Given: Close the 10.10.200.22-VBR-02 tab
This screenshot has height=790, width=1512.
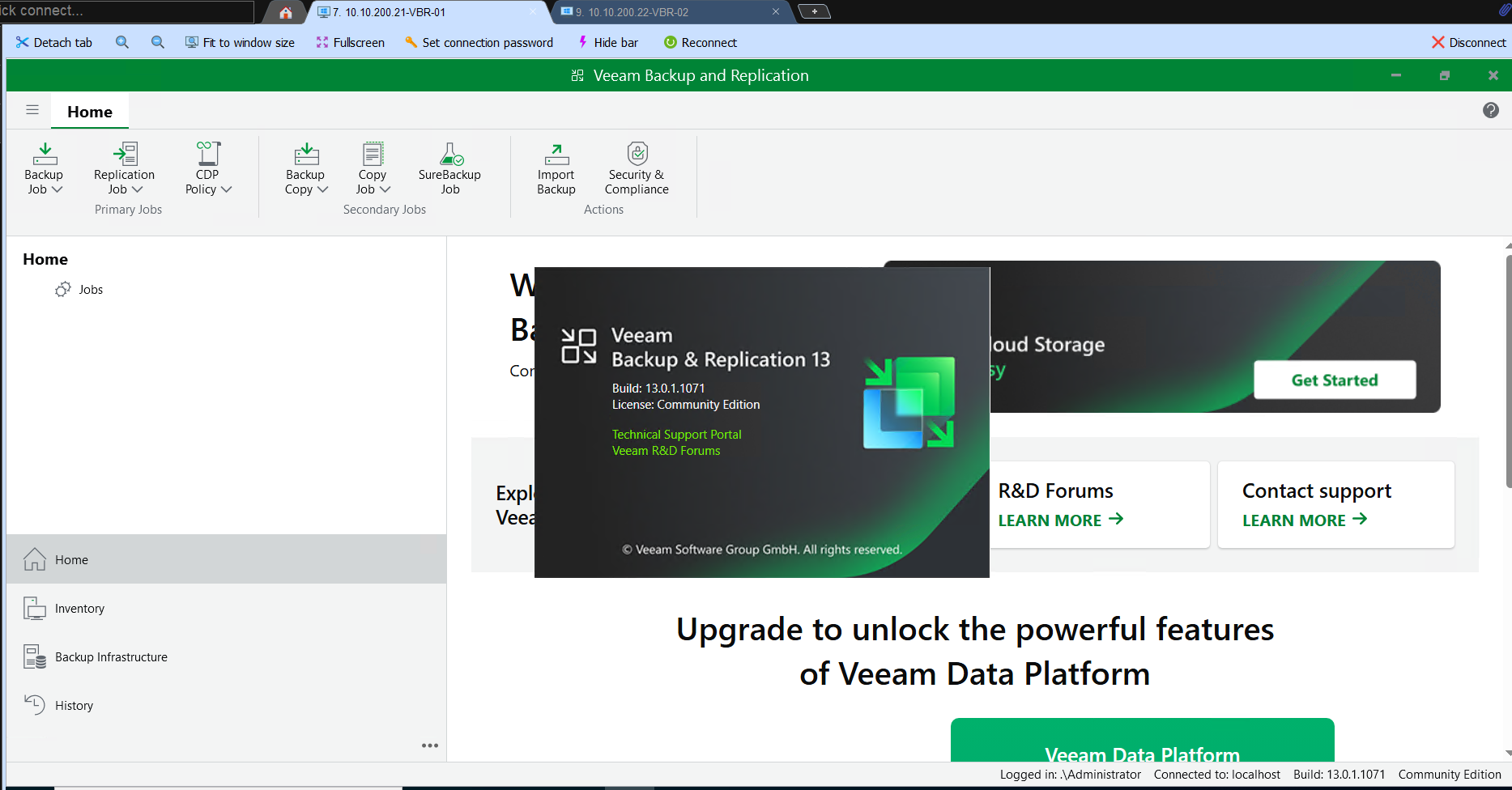Looking at the screenshot, I should tap(776, 11).
